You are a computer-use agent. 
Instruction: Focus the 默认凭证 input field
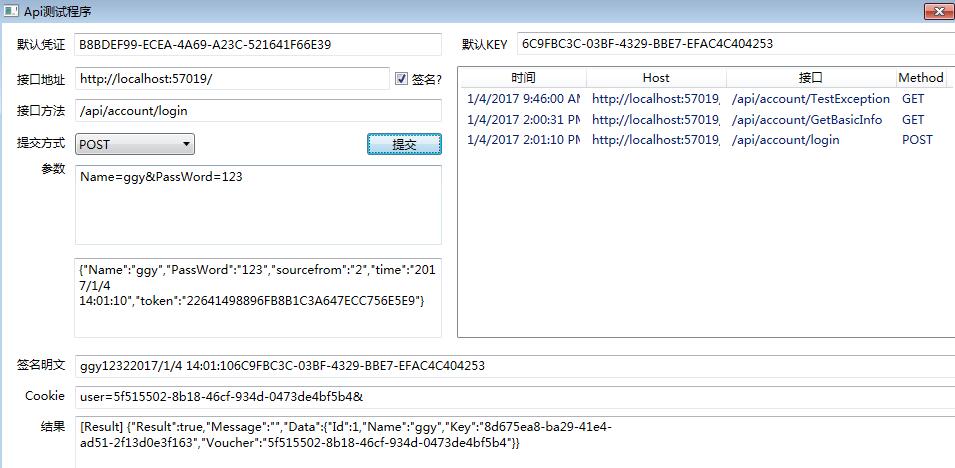257,45
